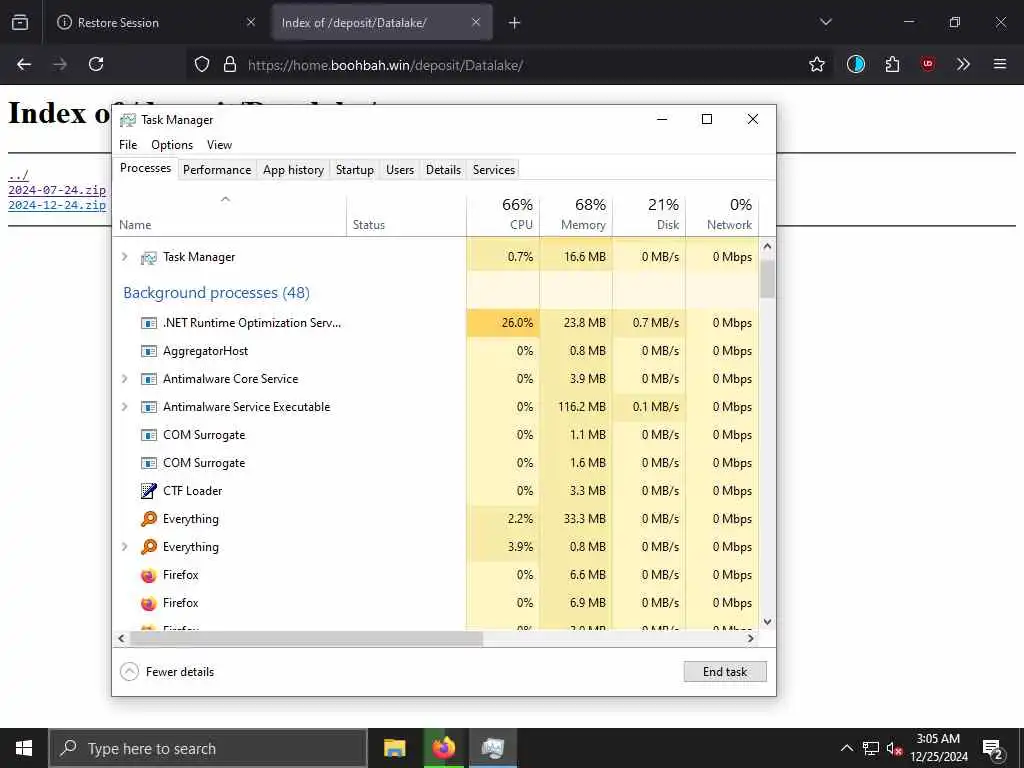The height and width of the screenshot is (768, 1024).
Task: Switch to the Users tab
Action: [x=400, y=170]
